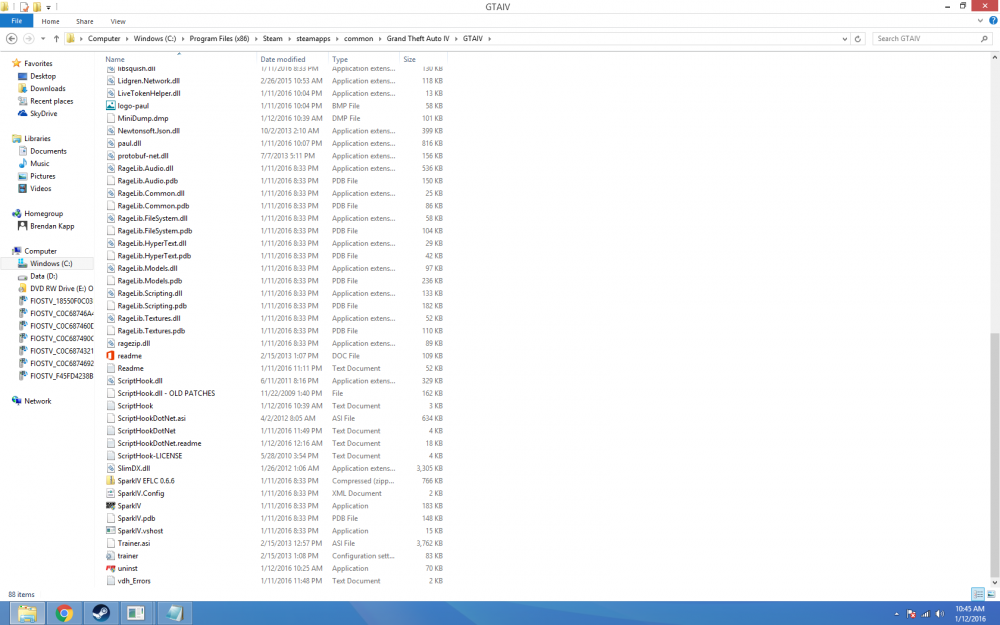Select SparkIV.Config XML file icon
This screenshot has width=1000, height=625.
pos(110,494)
